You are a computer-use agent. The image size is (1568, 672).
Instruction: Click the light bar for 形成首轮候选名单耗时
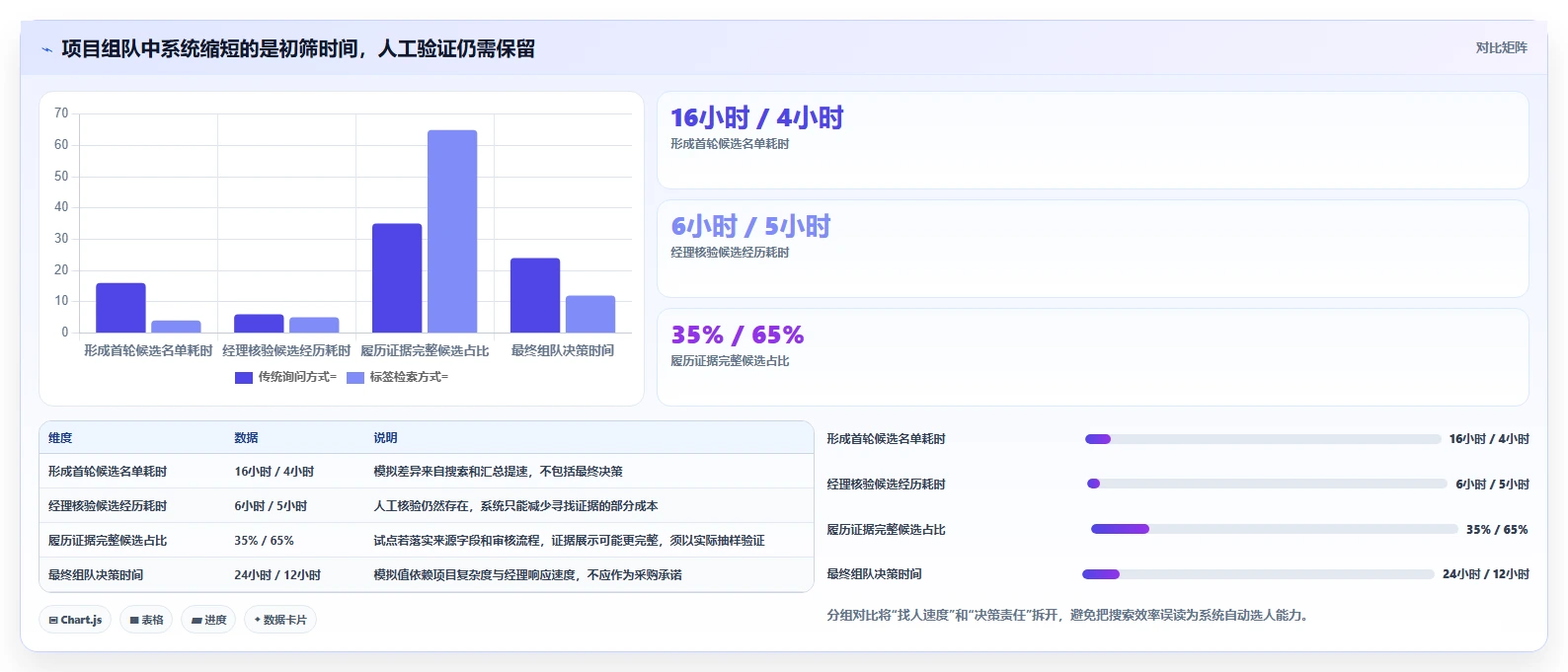pos(176,327)
